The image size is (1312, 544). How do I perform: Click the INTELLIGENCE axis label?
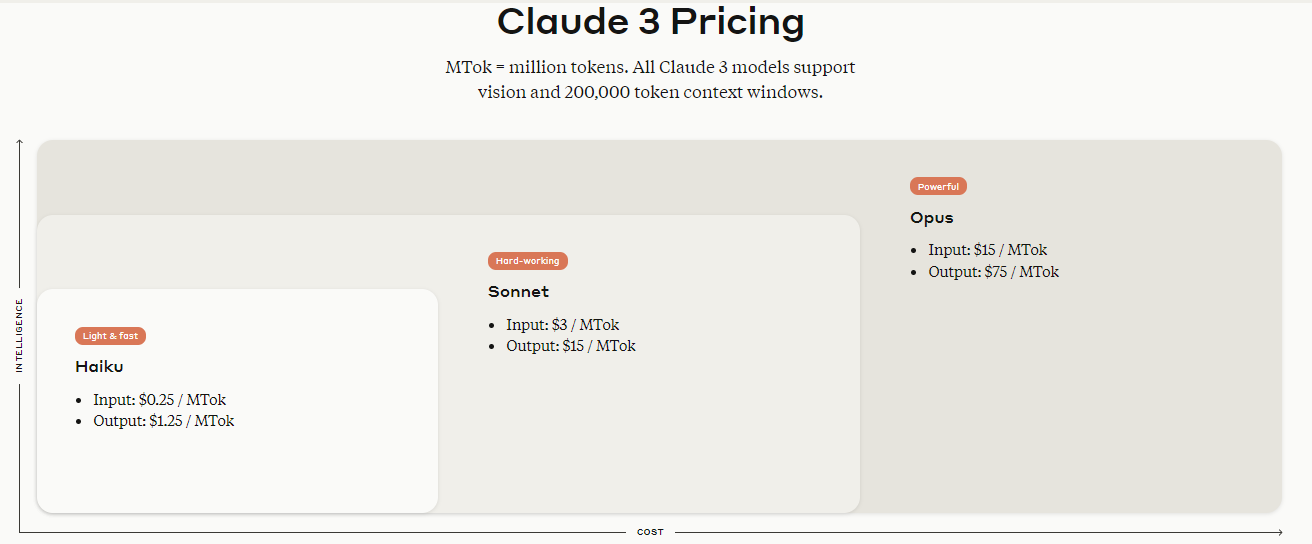click(19, 336)
